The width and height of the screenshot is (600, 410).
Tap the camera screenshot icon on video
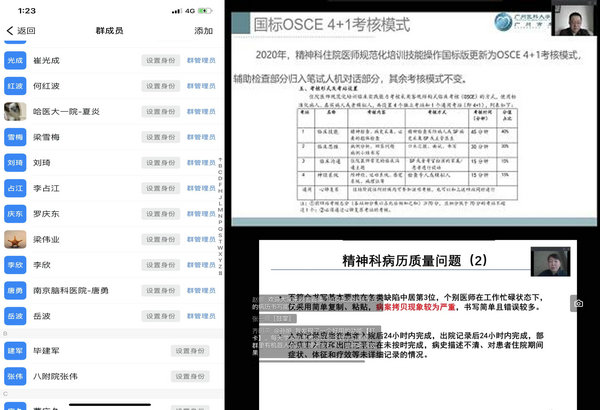[x=579, y=303]
